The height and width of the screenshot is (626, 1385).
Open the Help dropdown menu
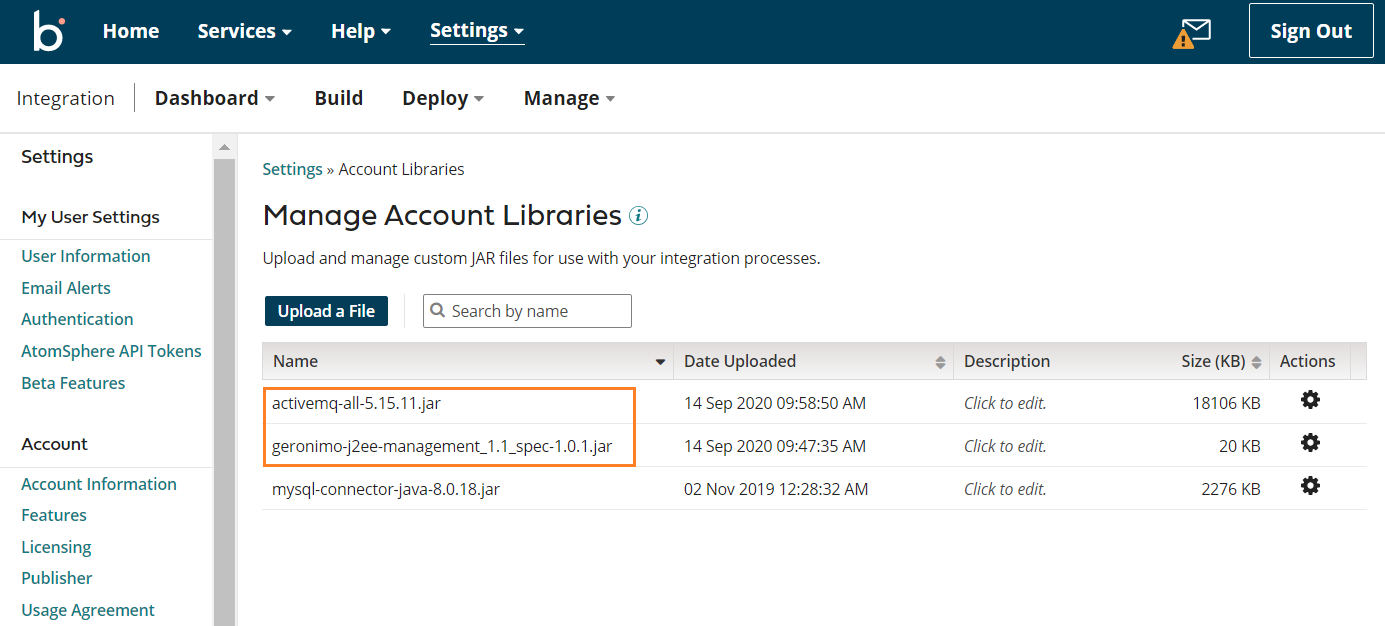click(361, 31)
